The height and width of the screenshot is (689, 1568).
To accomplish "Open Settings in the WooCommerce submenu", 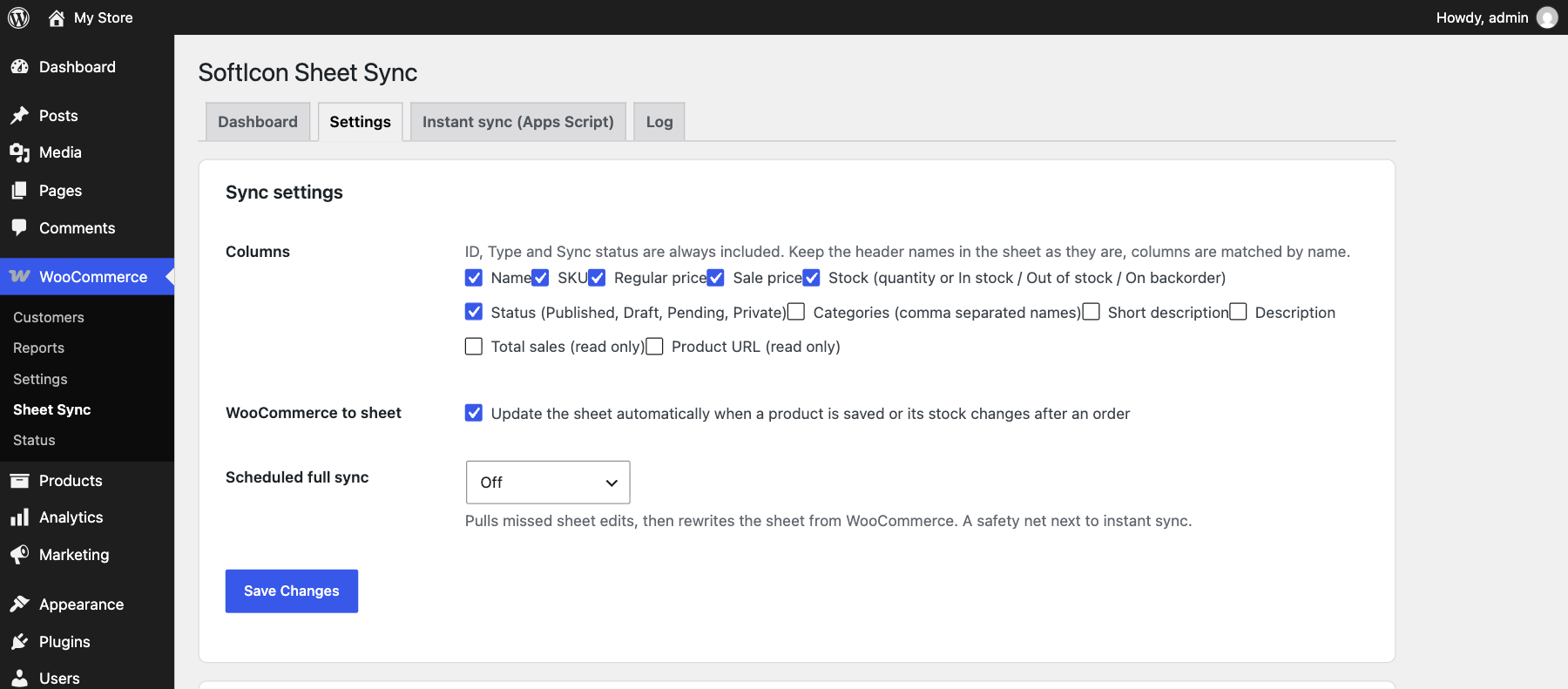I will 40,379.
